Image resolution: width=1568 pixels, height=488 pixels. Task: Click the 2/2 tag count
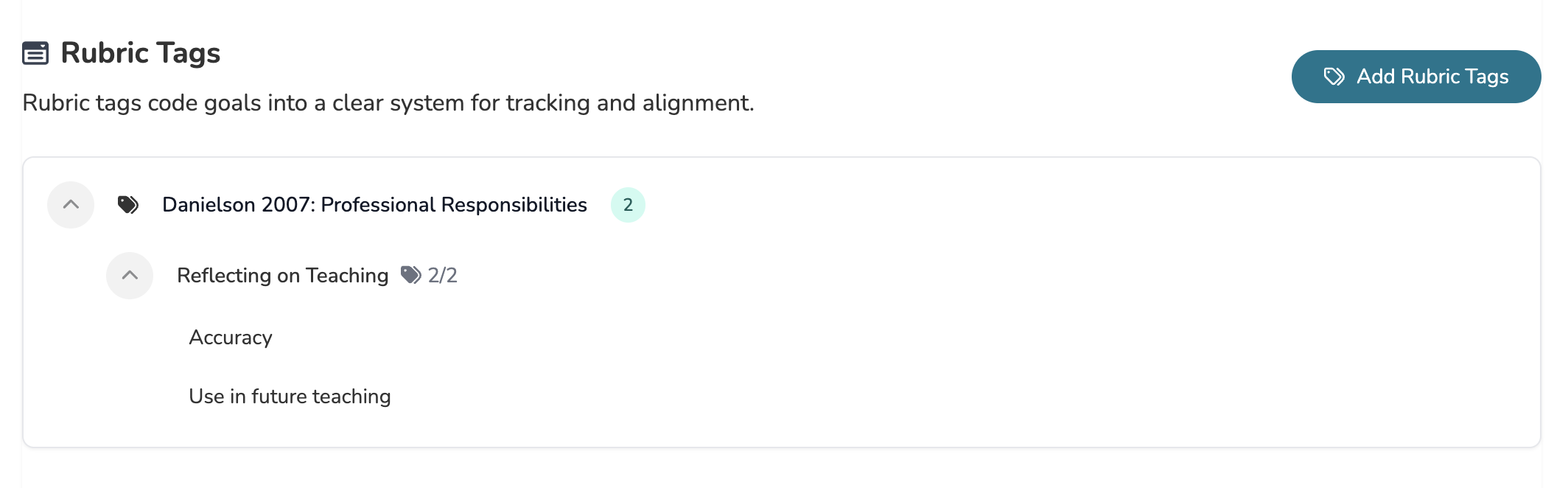443,276
